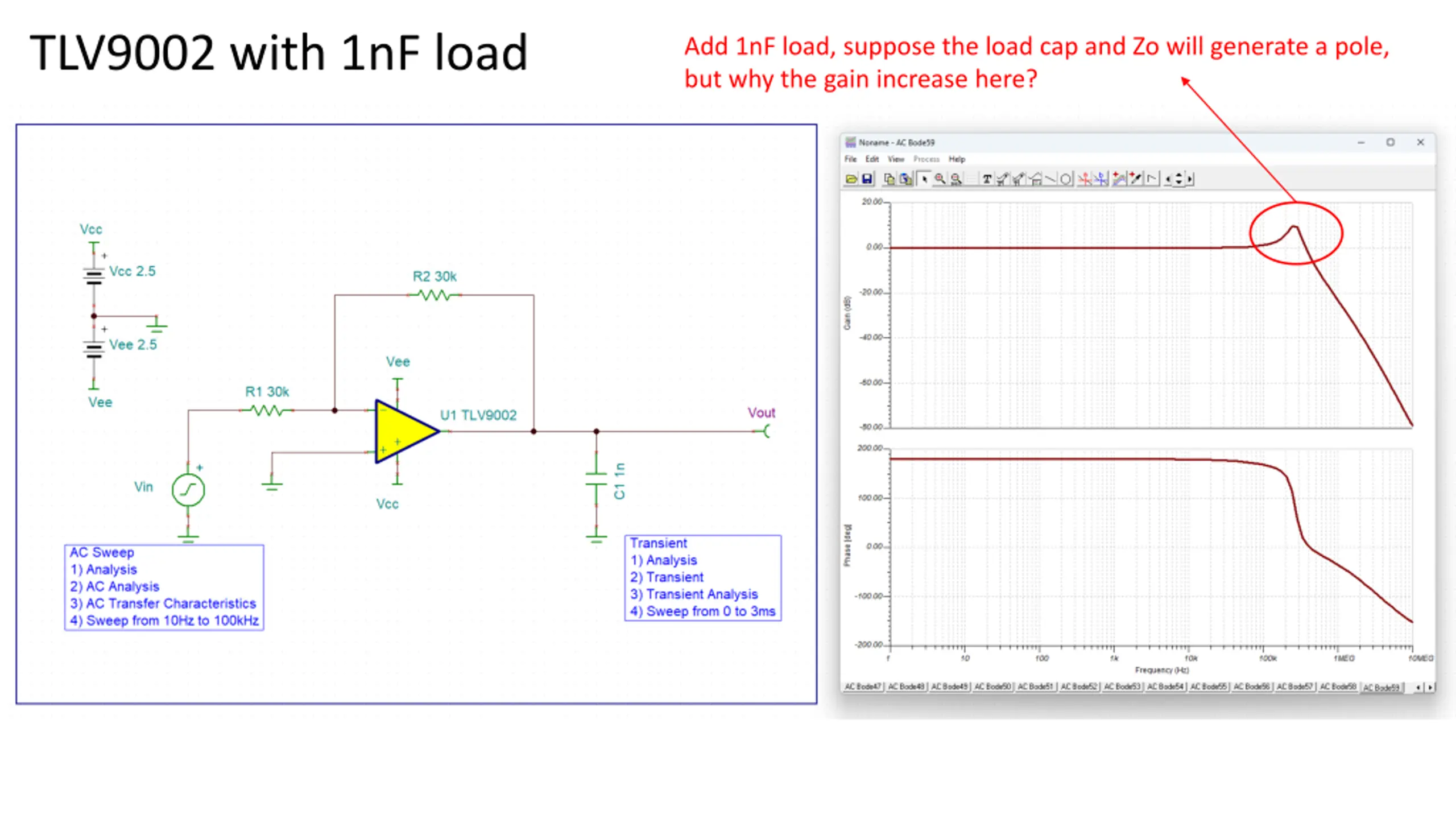Image resolution: width=1456 pixels, height=819 pixels.
Task: Click the house-shaped icon in the toolbar
Action: click(1036, 179)
